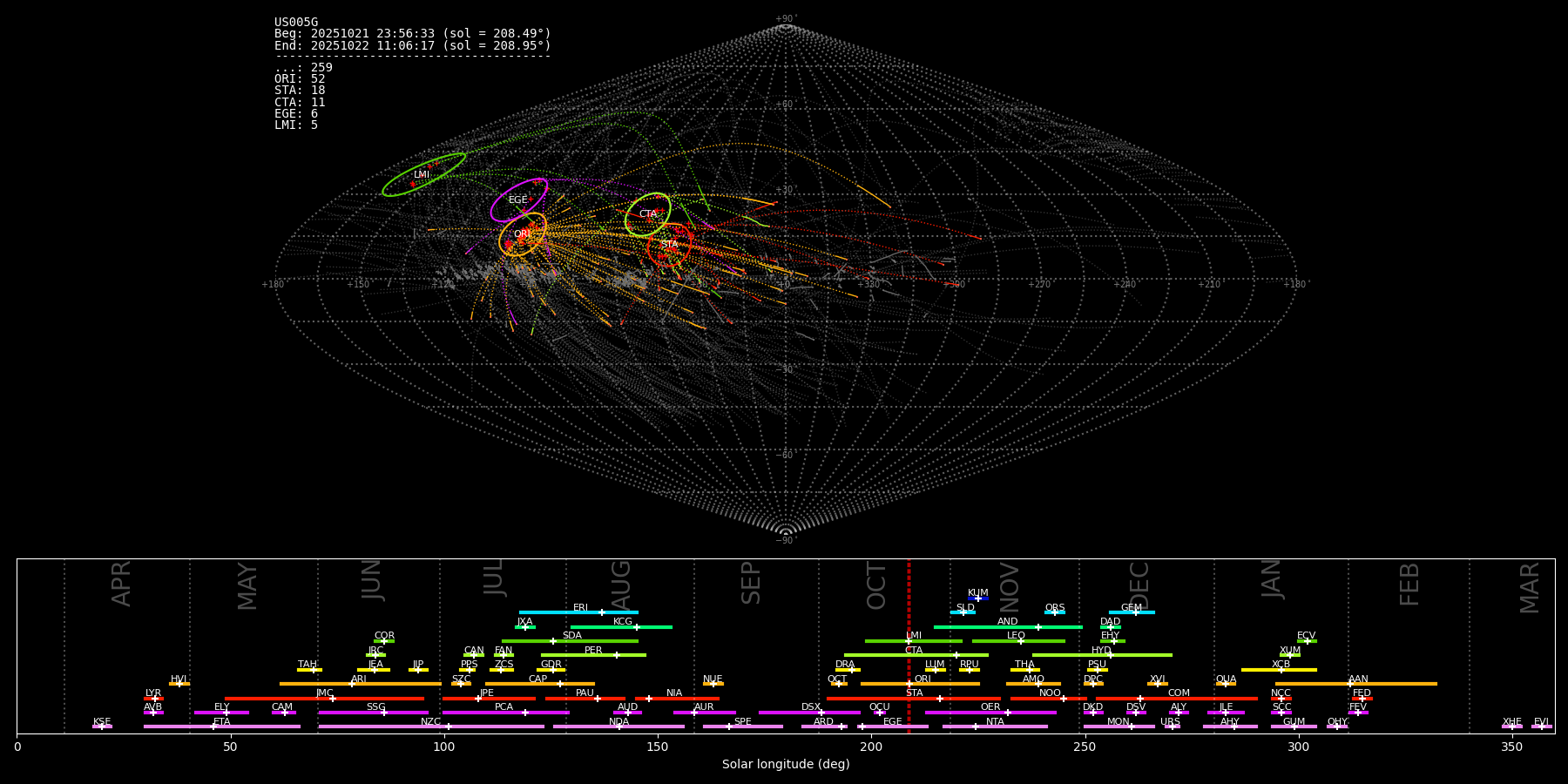
Task: Click the ORI radiant ellipse on sky map
Action: pos(523,234)
